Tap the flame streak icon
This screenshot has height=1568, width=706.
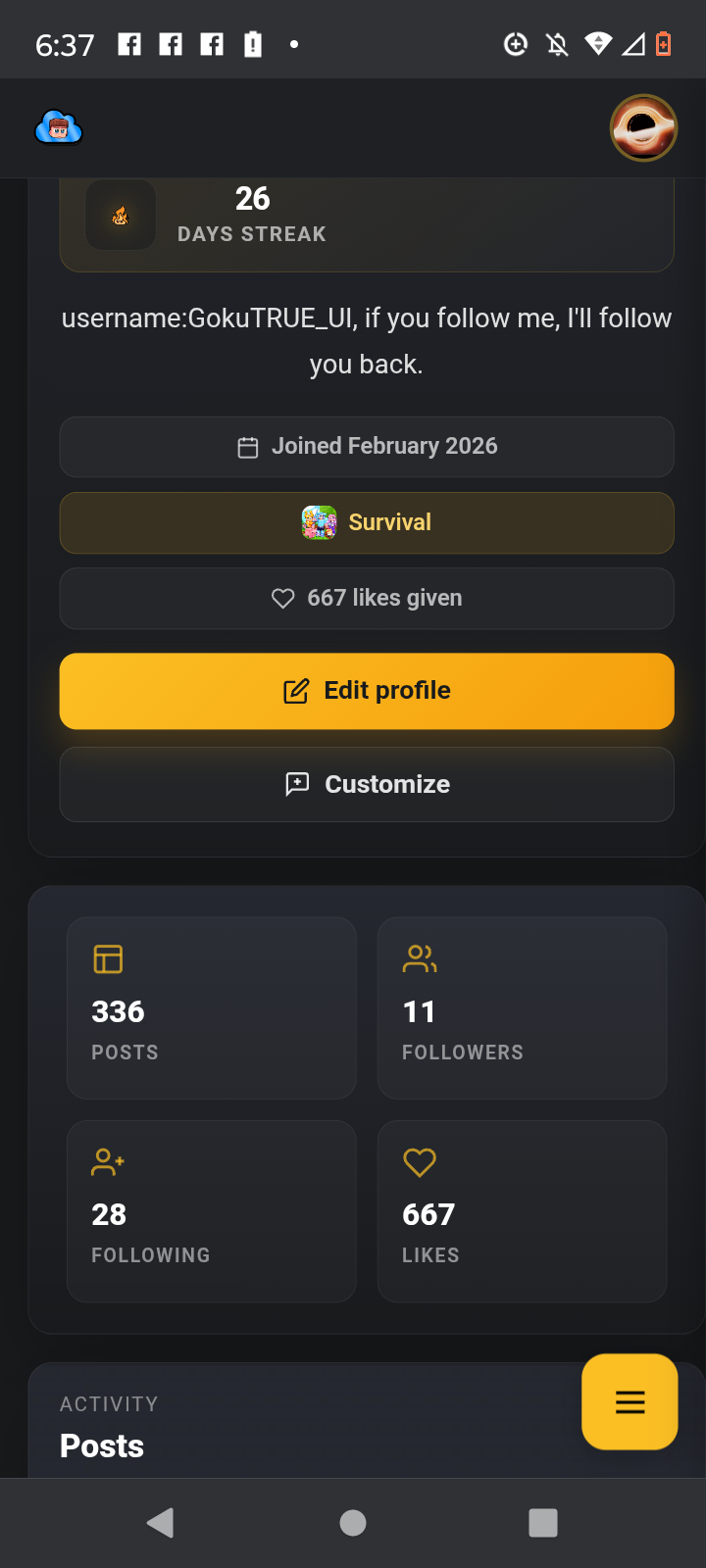121,215
